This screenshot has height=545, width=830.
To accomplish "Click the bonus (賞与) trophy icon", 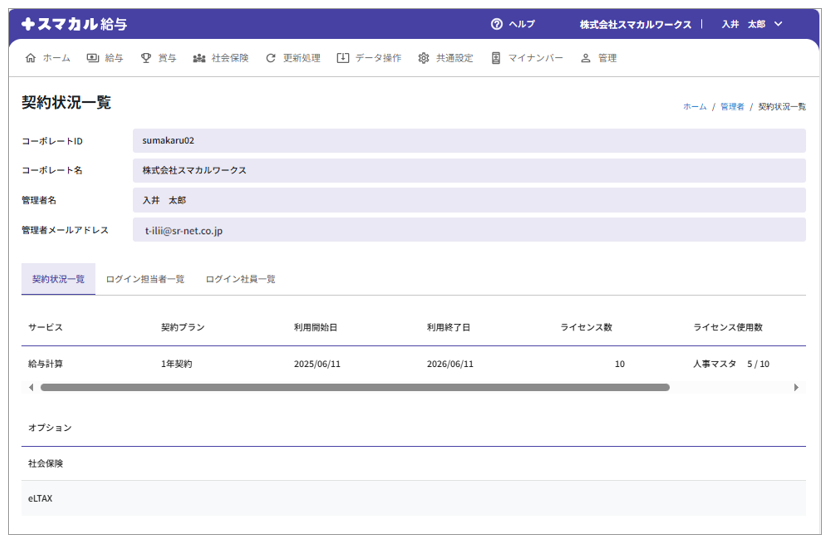I will (x=146, y=58).
